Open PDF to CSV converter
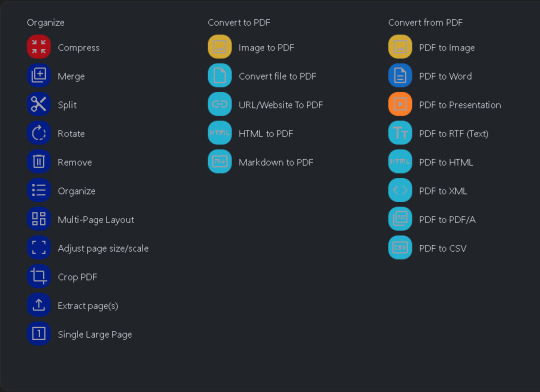The height and width of the screenshot is (392, 540). point(443,248)
